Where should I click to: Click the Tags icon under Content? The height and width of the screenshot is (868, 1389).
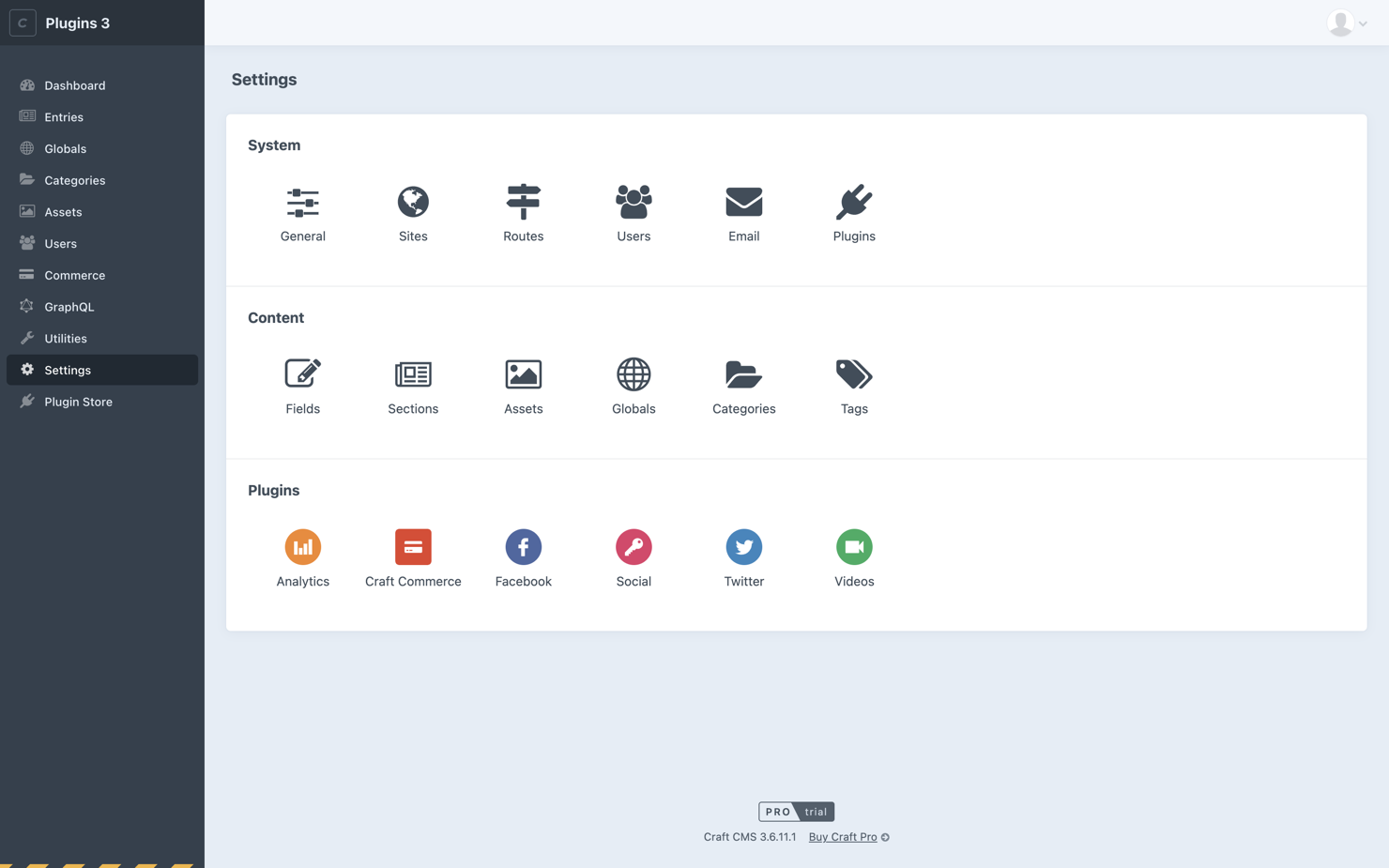[853, 374]
